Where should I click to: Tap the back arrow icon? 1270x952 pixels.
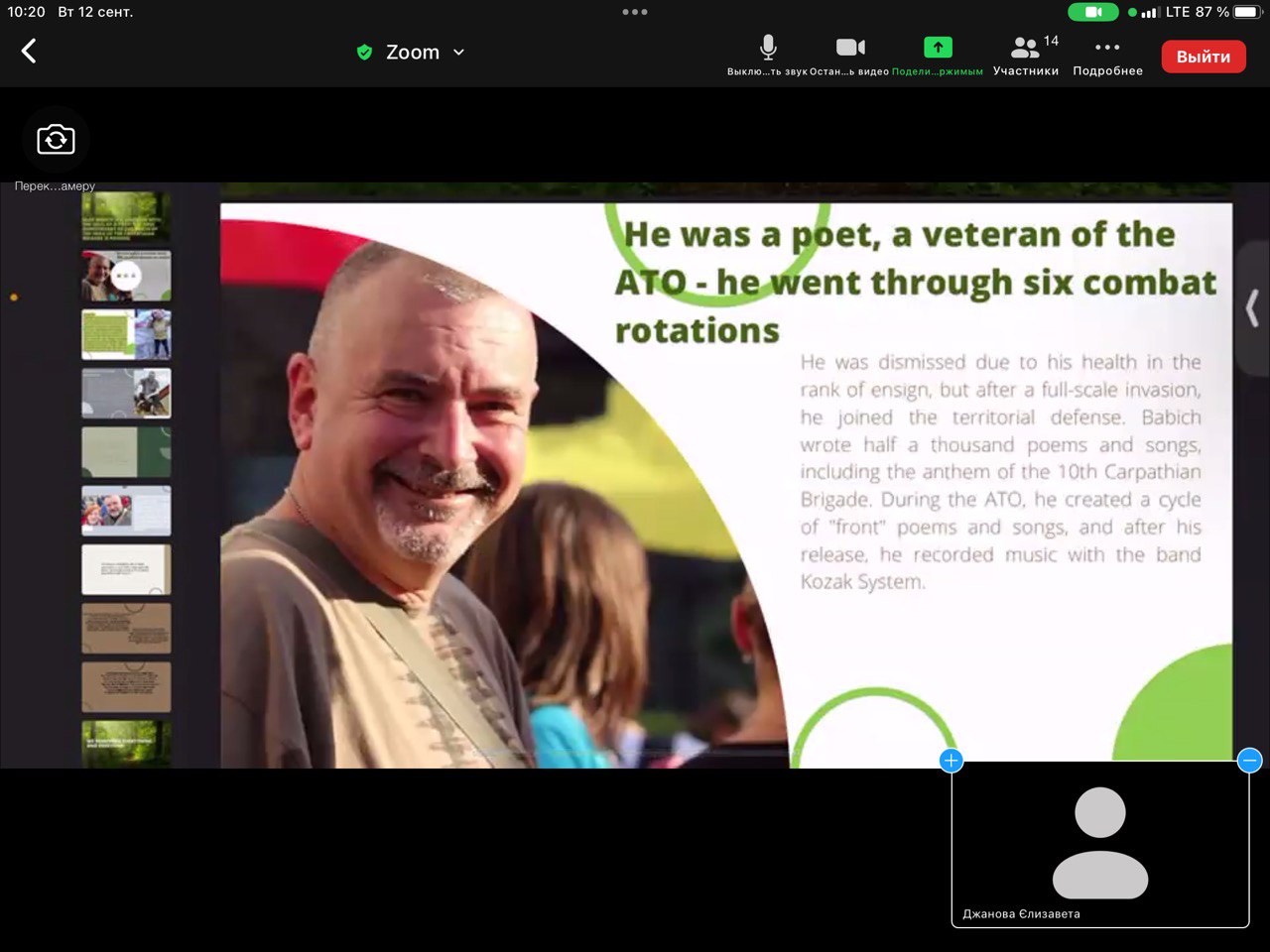point(29,52)
